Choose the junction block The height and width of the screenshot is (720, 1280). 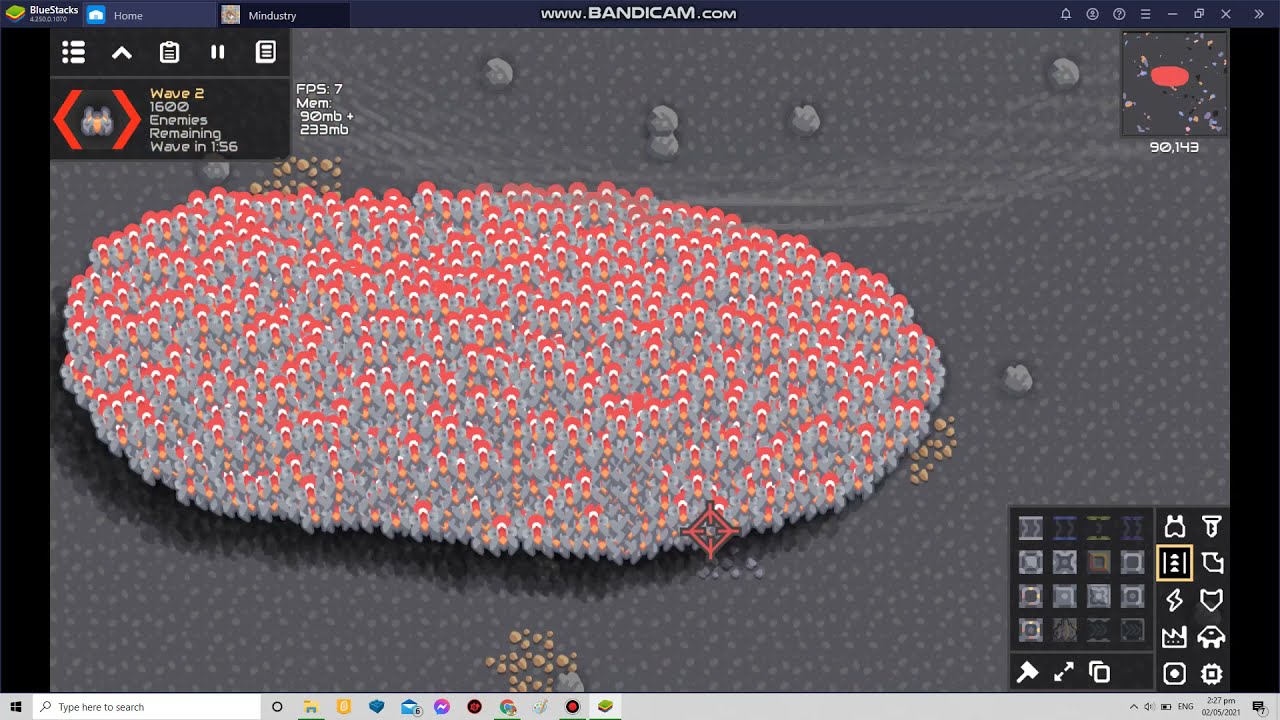pos(1031,562)
